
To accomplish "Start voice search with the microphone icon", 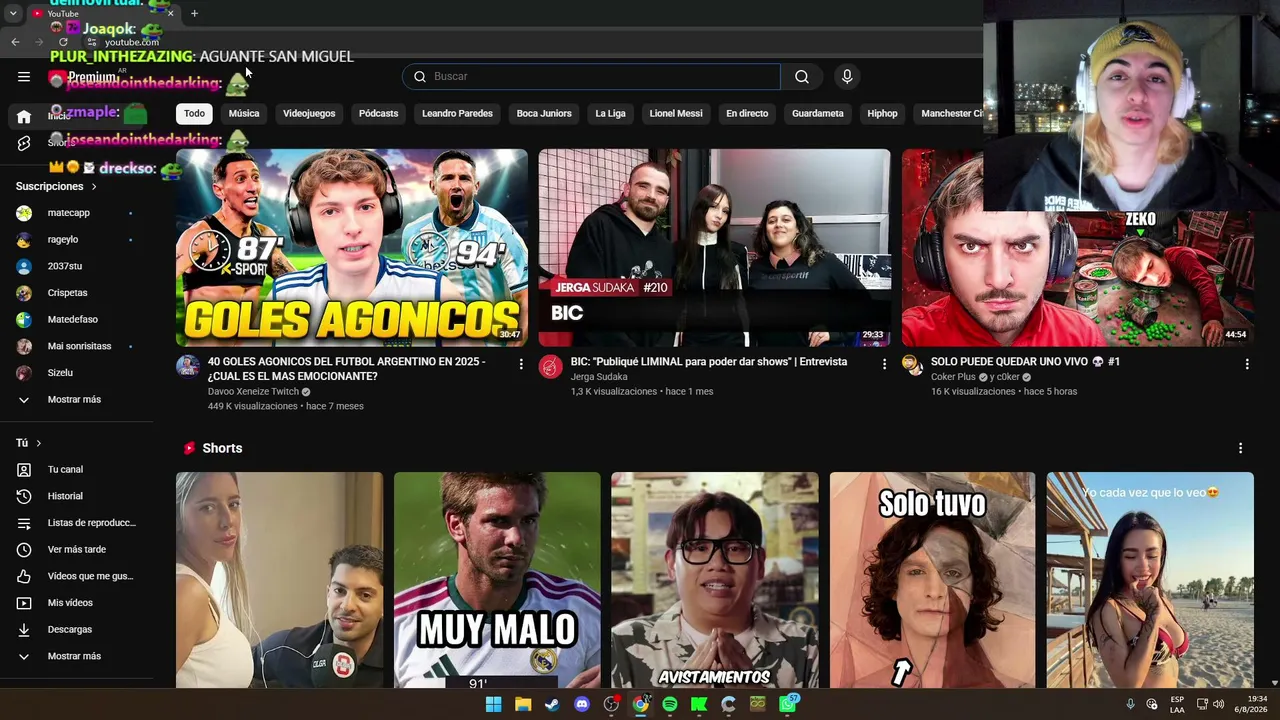I will [x=847, y=77].
